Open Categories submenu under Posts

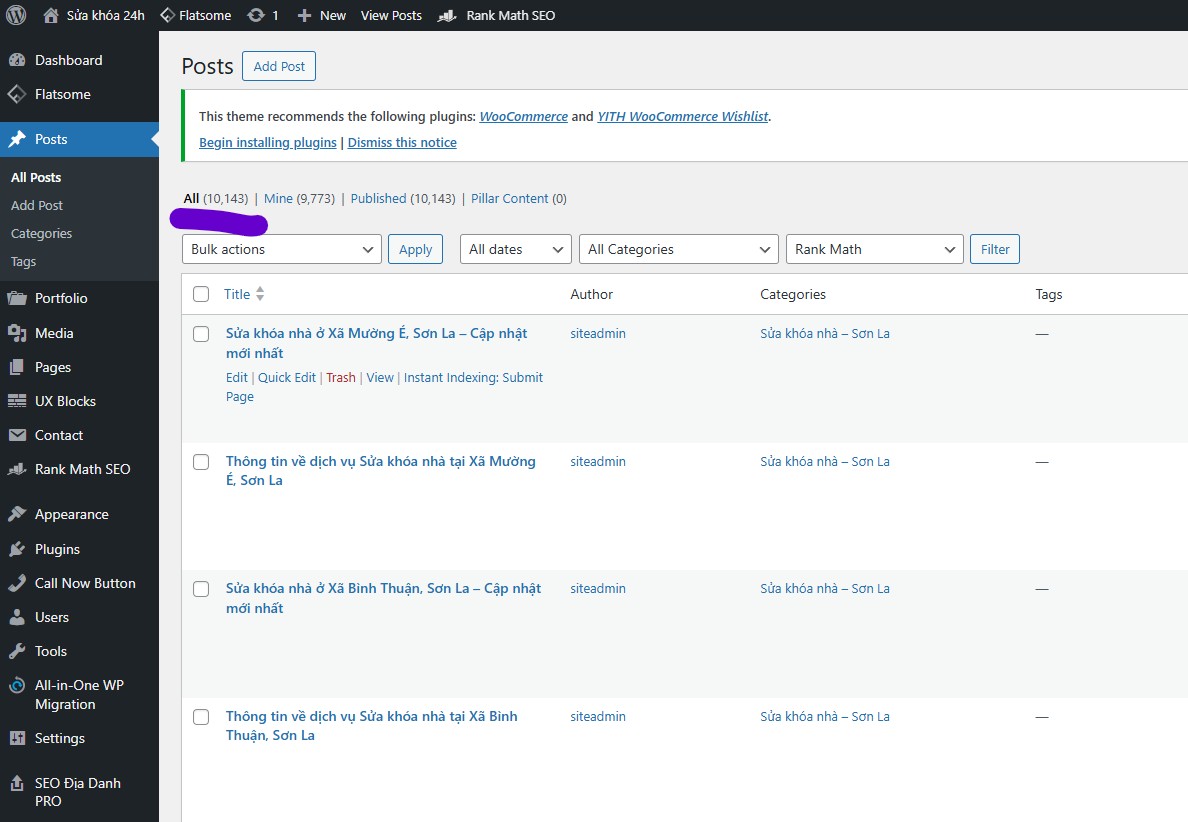pyautogui.click(x=42, y=233)
